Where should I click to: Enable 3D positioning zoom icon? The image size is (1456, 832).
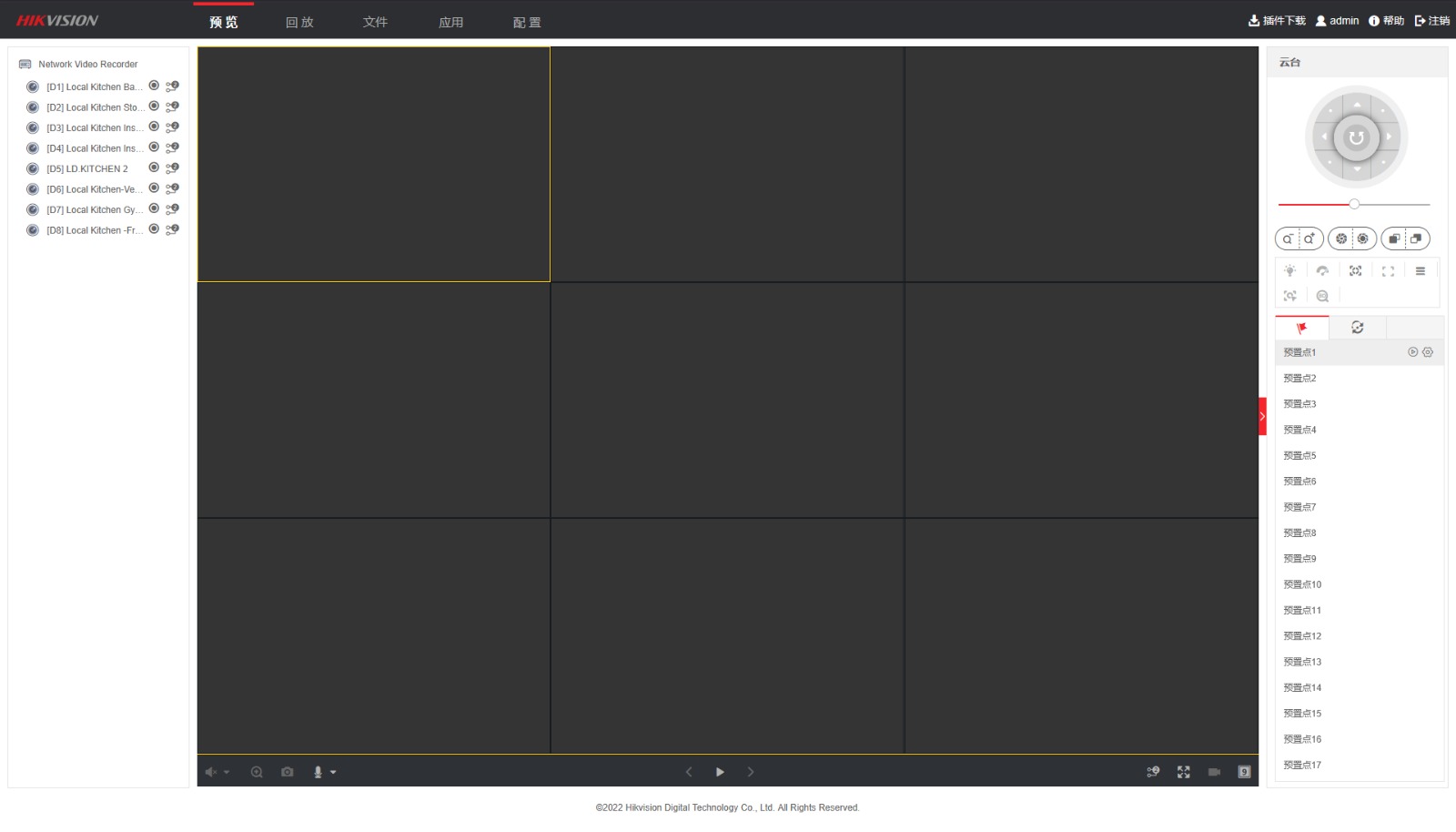pos(1323,297)
